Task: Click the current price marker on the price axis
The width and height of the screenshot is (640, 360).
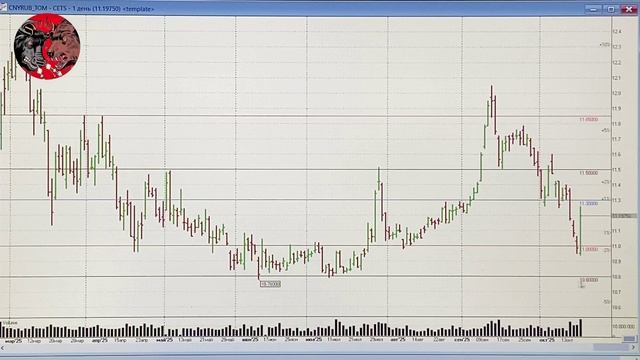Action: (x=624, y=216)
